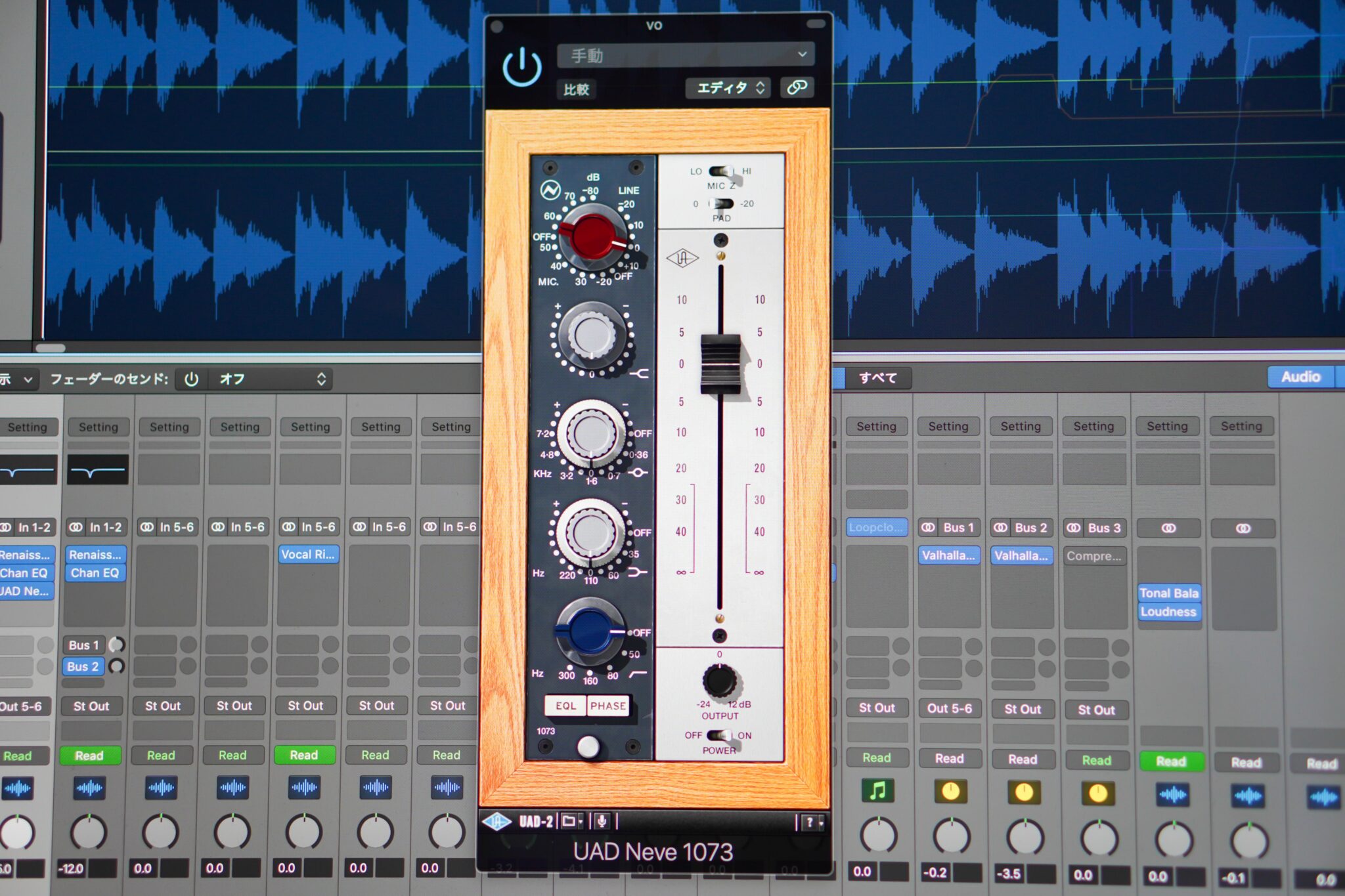
Task: Toggle the EQL button on the Neve 1073
Action: (x=565, y=706)
